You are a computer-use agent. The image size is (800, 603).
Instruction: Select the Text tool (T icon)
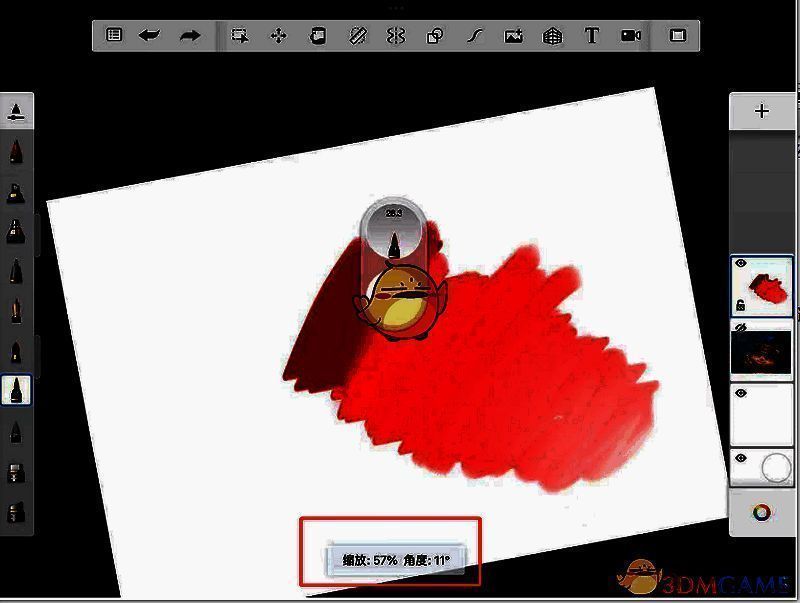coord(591,34)
